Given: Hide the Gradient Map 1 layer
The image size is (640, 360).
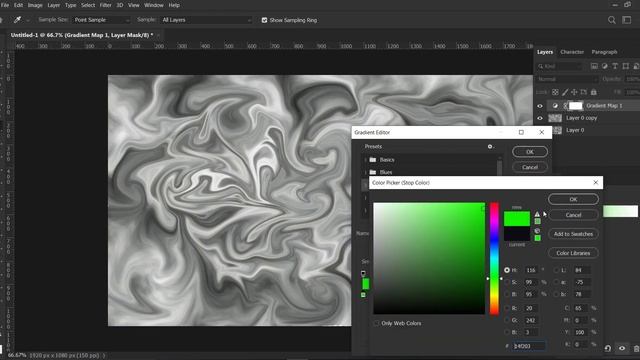Looking at the screenshot, I should [540, 106].
